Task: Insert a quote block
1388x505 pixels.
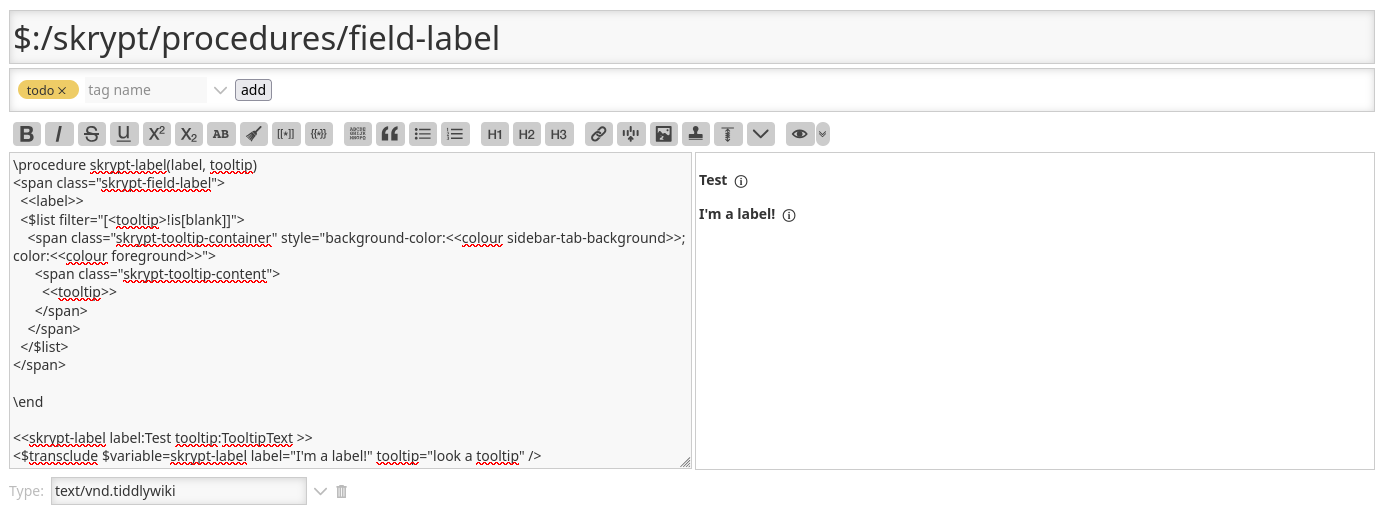Action: (x=390, y=134)
